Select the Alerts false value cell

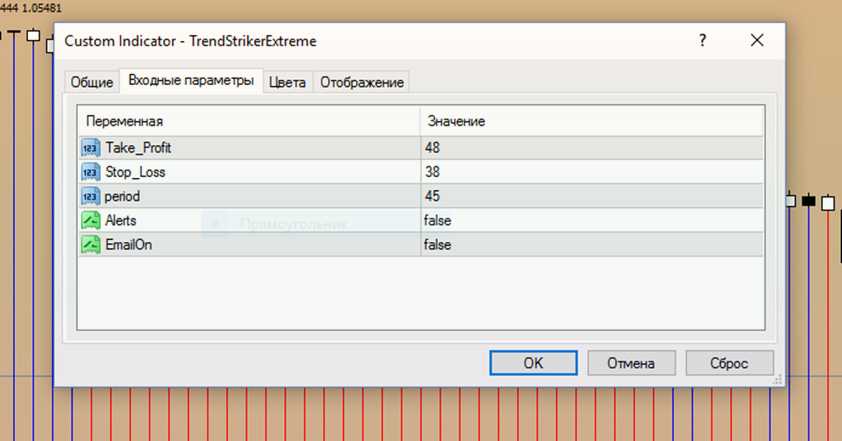coord(590,220)
